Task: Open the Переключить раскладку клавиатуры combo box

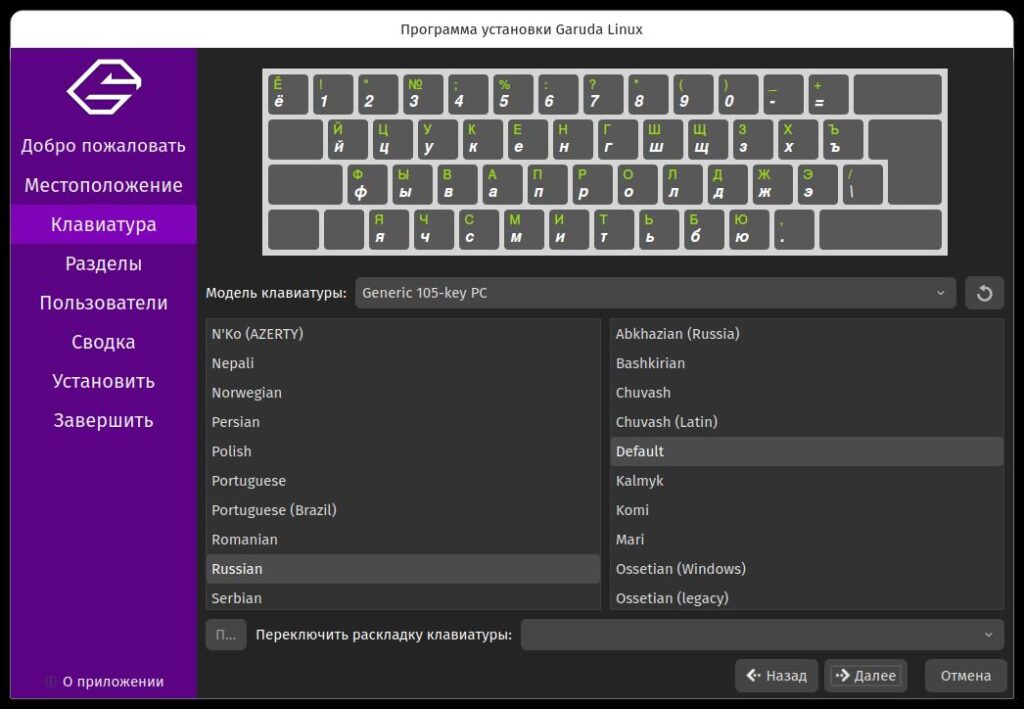Action: coord(761,635)
